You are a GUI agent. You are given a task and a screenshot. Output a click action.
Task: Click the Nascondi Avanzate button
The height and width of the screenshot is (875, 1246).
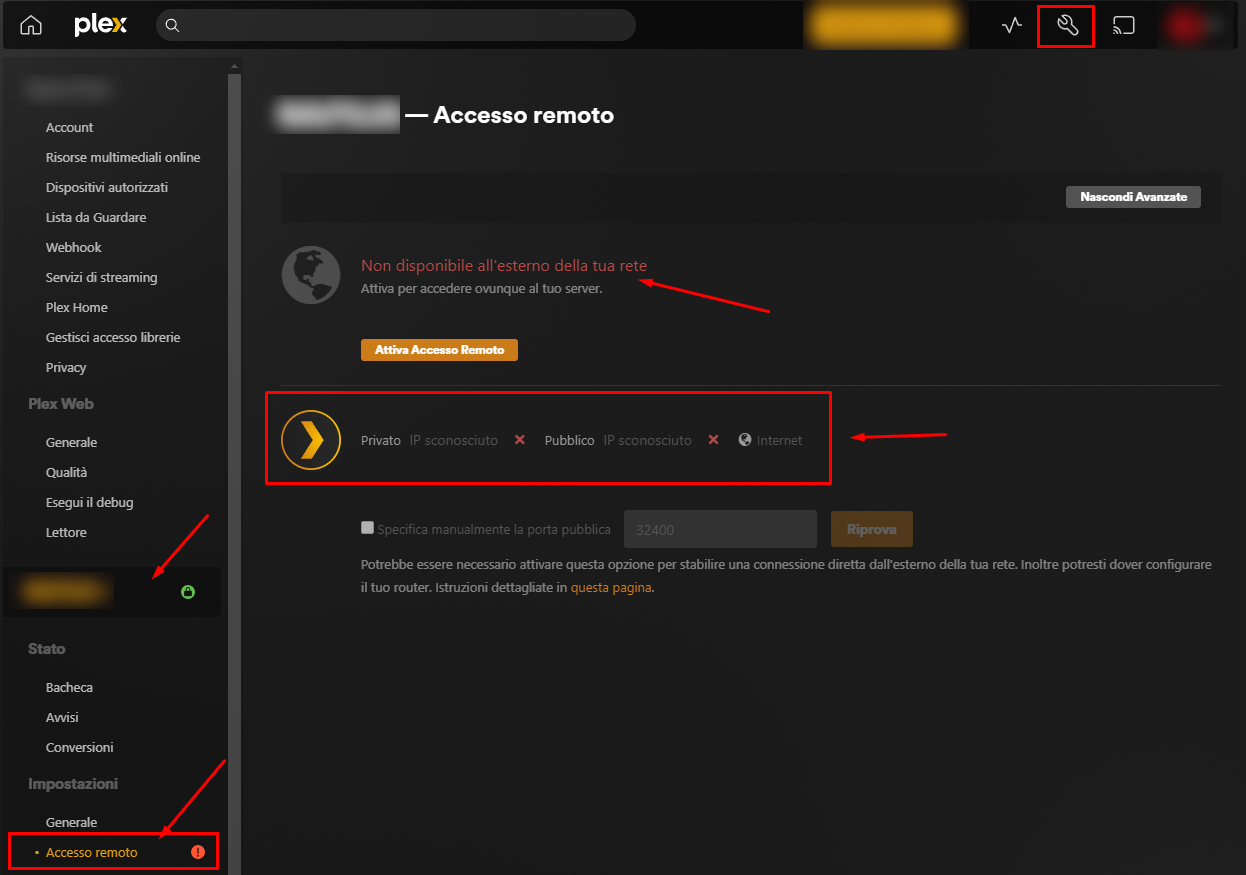click(x=1133, y=197)
